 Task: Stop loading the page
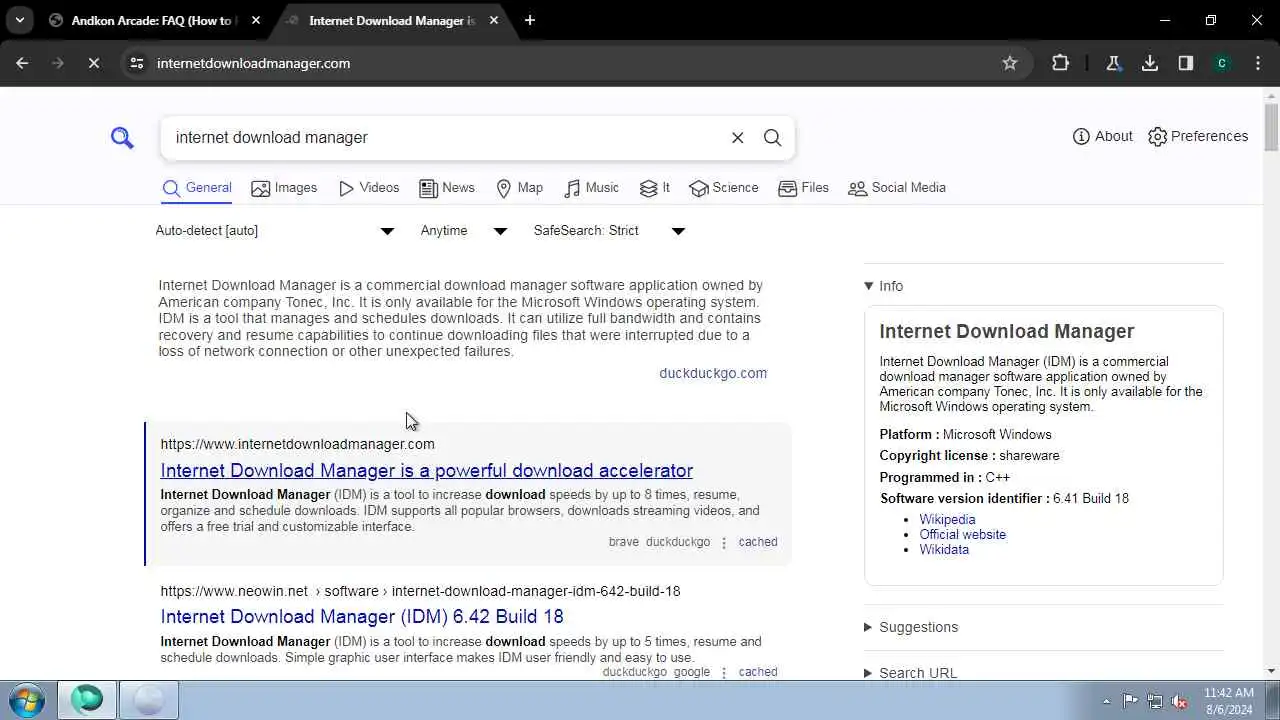[x=92, y=63]
